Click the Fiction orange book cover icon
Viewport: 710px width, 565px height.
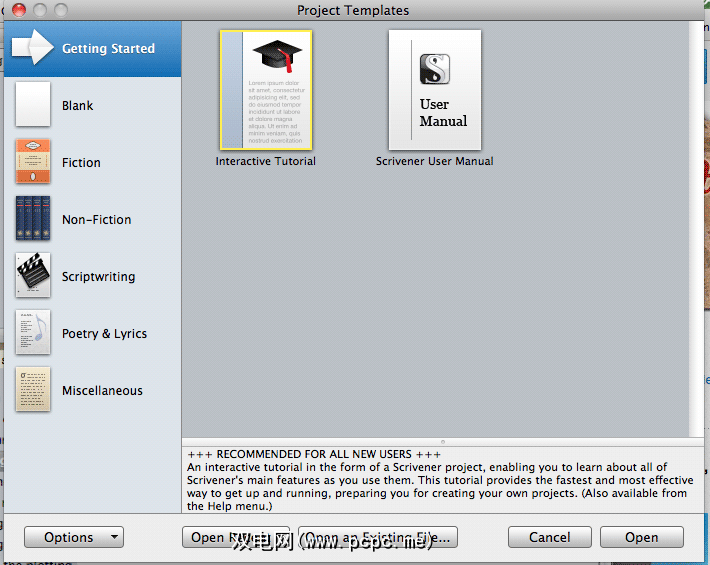pyautogui.click(x=33, y=161)
